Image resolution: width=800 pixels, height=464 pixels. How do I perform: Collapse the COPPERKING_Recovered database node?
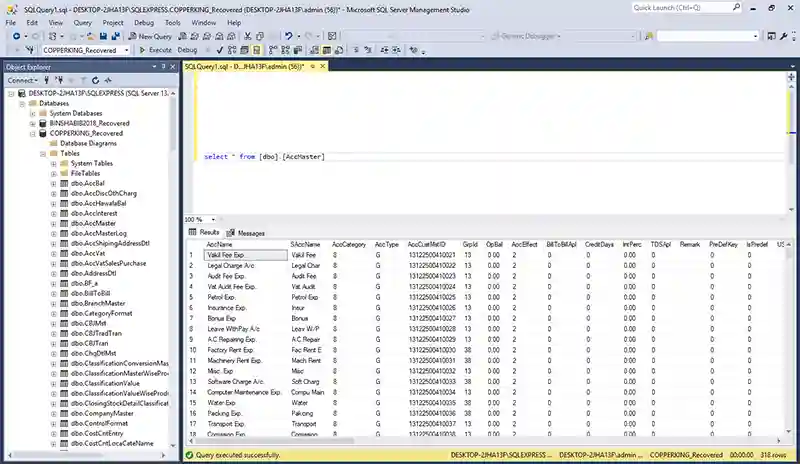33,134
